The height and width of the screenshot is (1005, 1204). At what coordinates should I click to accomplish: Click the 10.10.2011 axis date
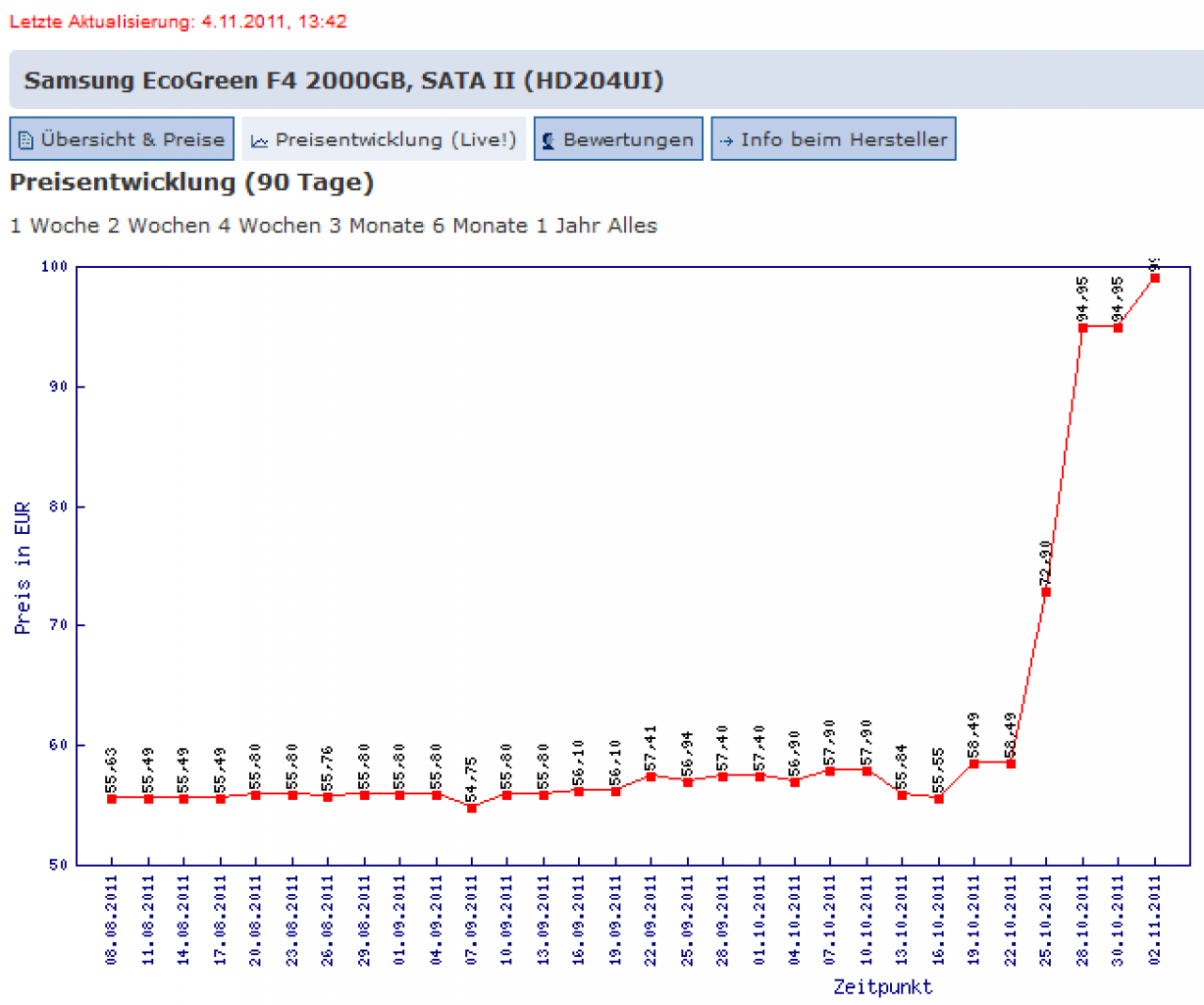866,921
